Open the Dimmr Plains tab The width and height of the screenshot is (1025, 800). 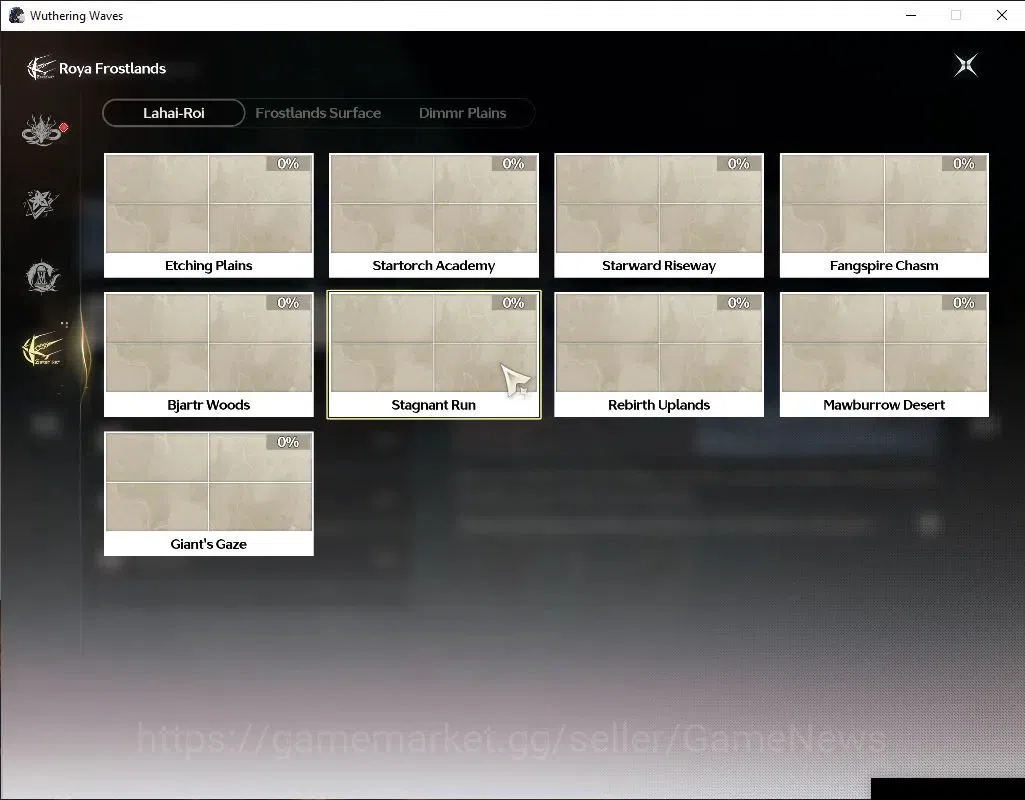pyautogui.click(x=462, y=113)
